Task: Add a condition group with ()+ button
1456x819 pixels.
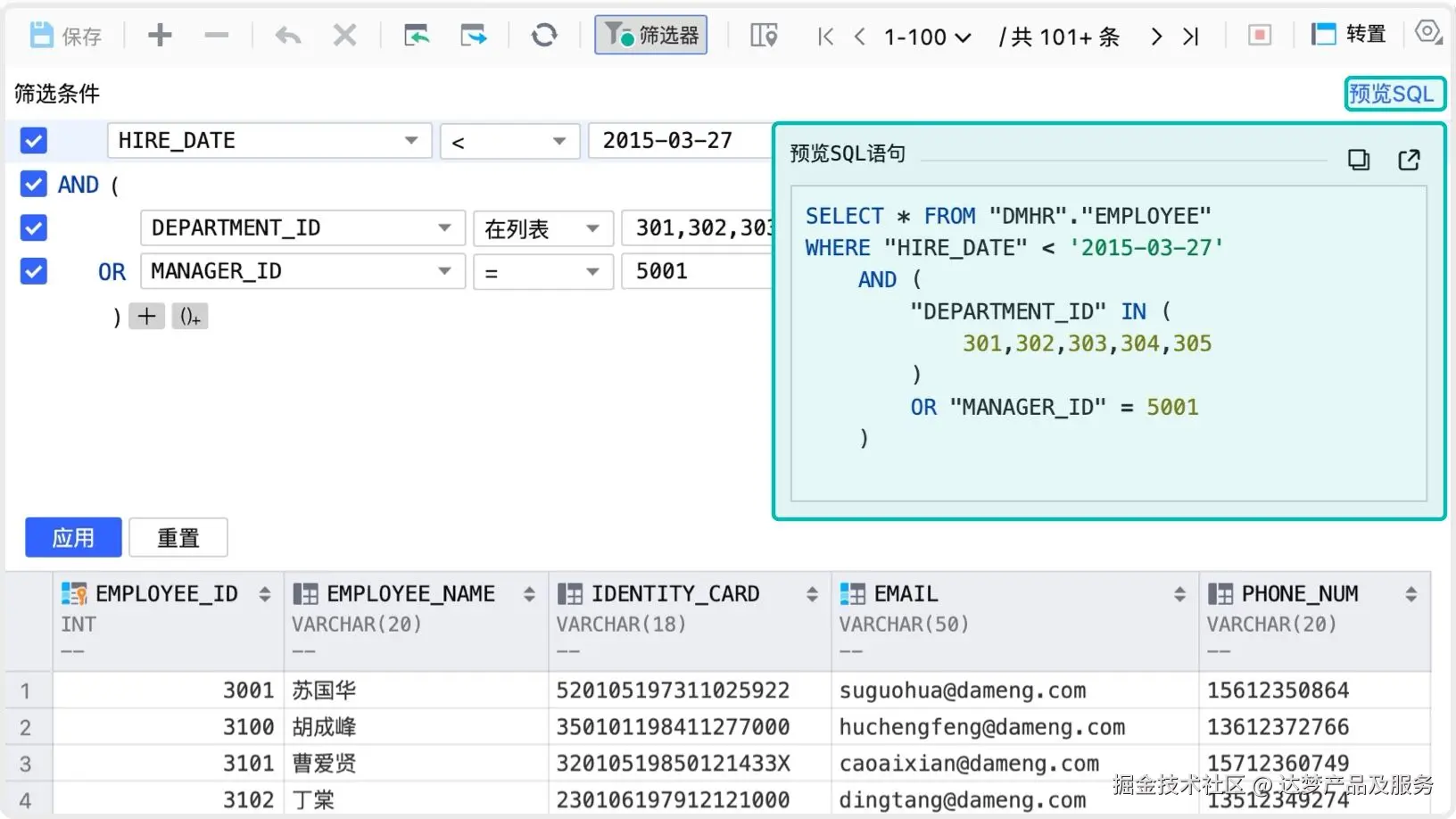Action: click(190, 316)
